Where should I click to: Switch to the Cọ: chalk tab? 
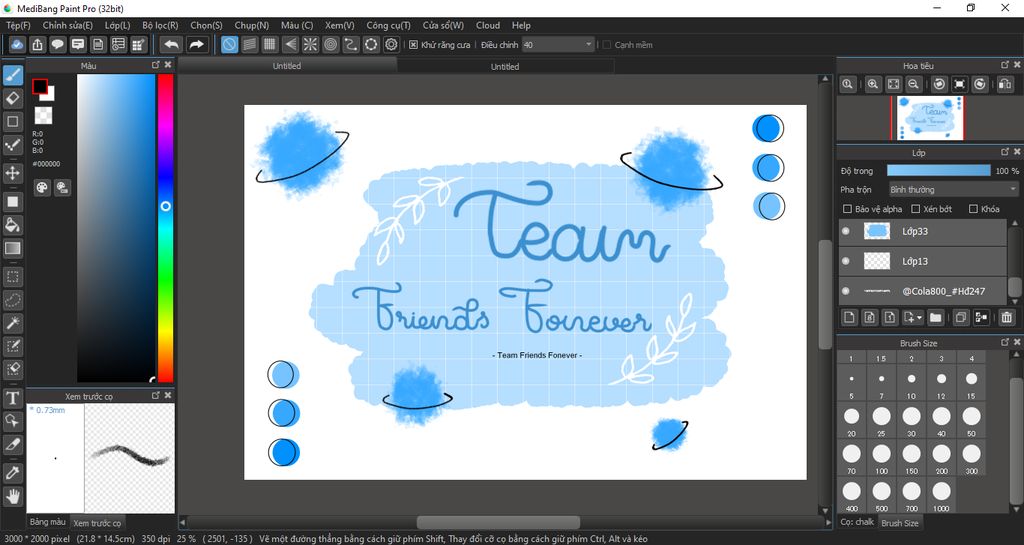coord(857,522)
